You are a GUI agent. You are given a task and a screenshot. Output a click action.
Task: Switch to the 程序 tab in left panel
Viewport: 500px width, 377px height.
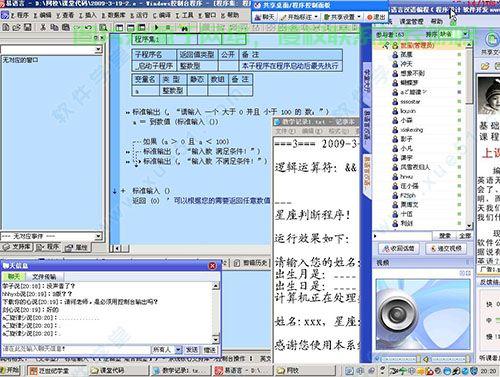pos(47,247)
